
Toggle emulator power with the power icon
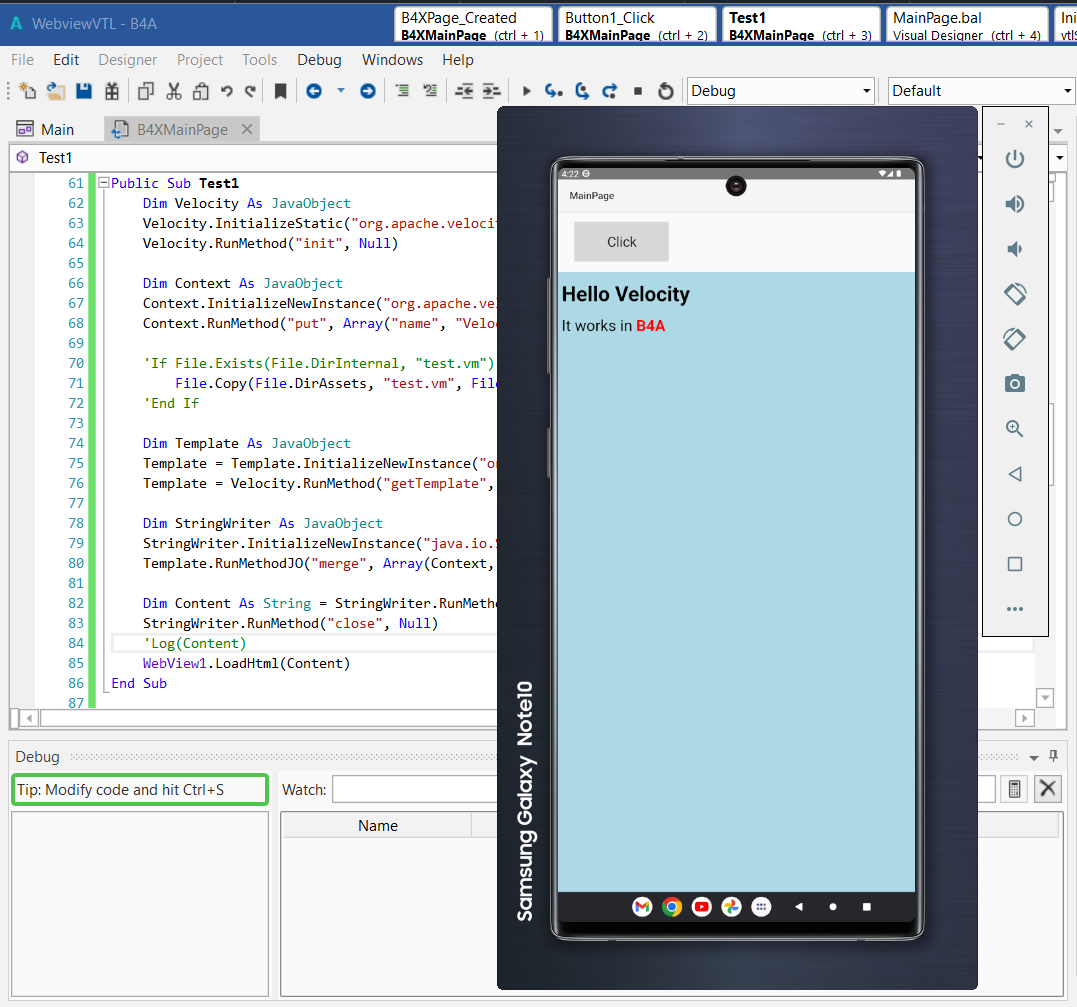(1015, 159)
